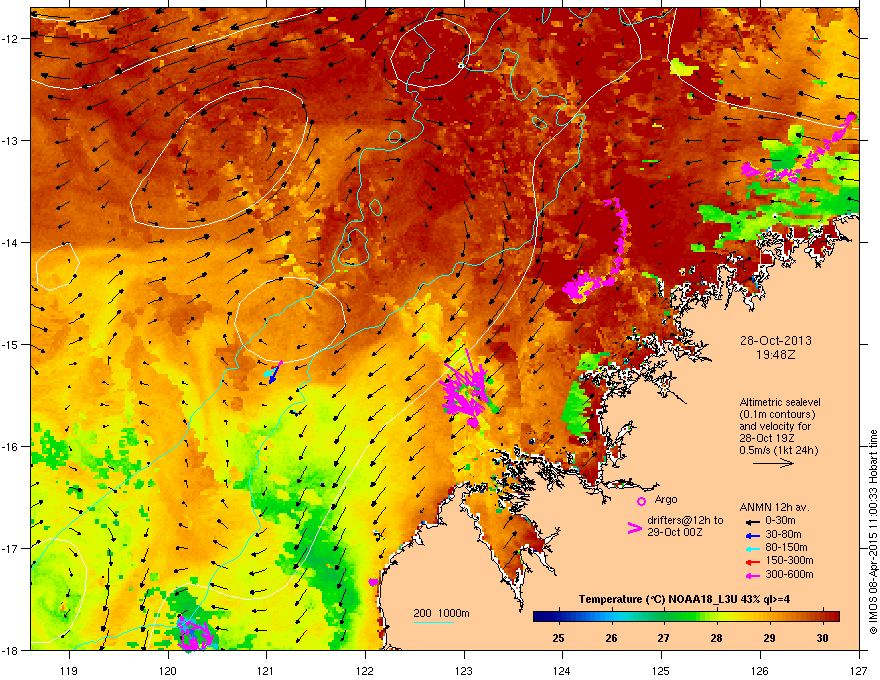The height and width of the screenshot is (680, 880).
Task: Click the longitude axis label '121'
Action: coord(266,671)
